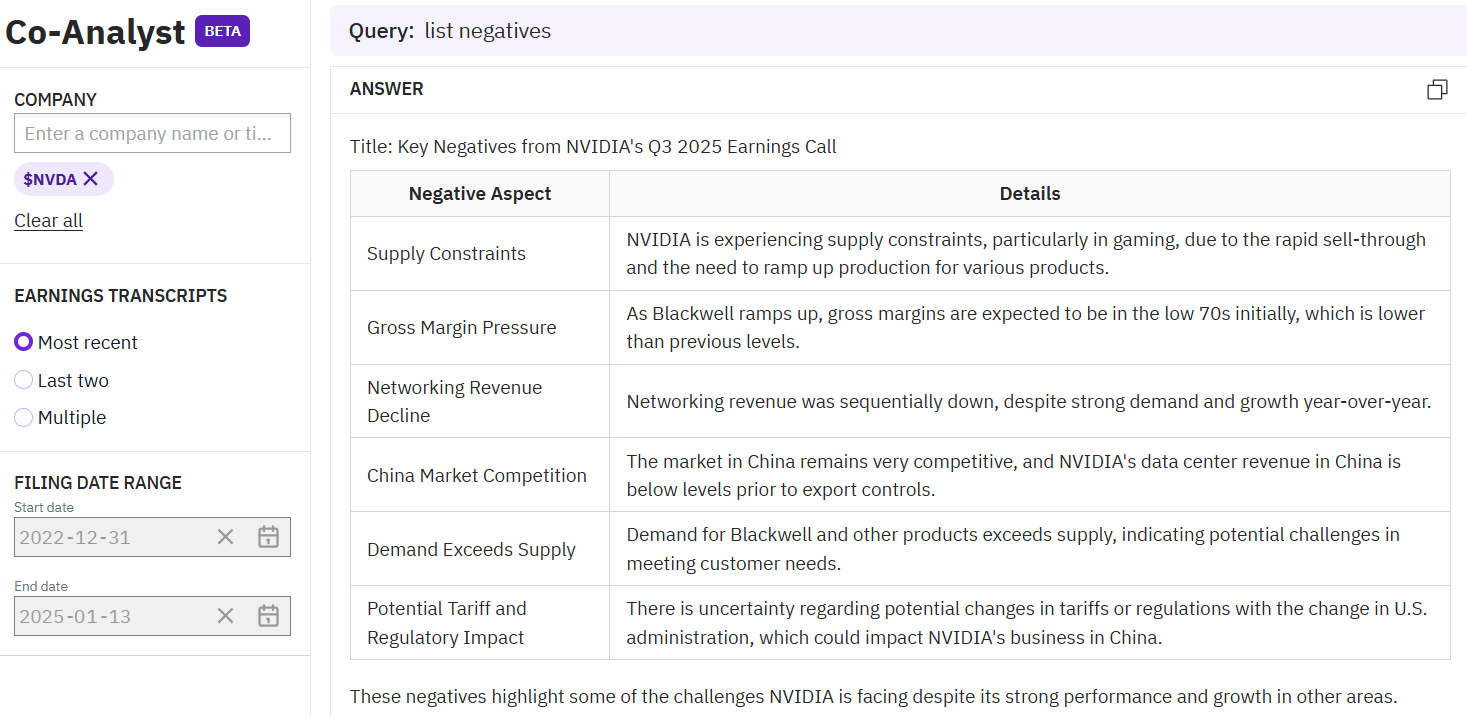The width and height of the screenshot is (1467, 717).
Task: Select the Last two transcripts option
Action: coord(24,380)
